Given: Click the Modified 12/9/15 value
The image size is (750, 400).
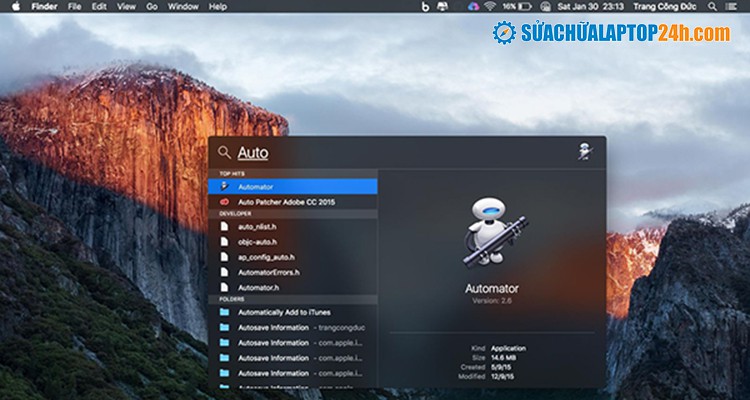Looking at the screenshot, I should 503,377.
